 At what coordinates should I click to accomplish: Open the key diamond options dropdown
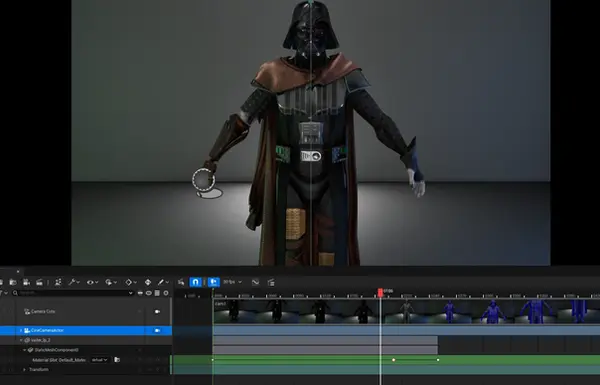click(131, 282)
